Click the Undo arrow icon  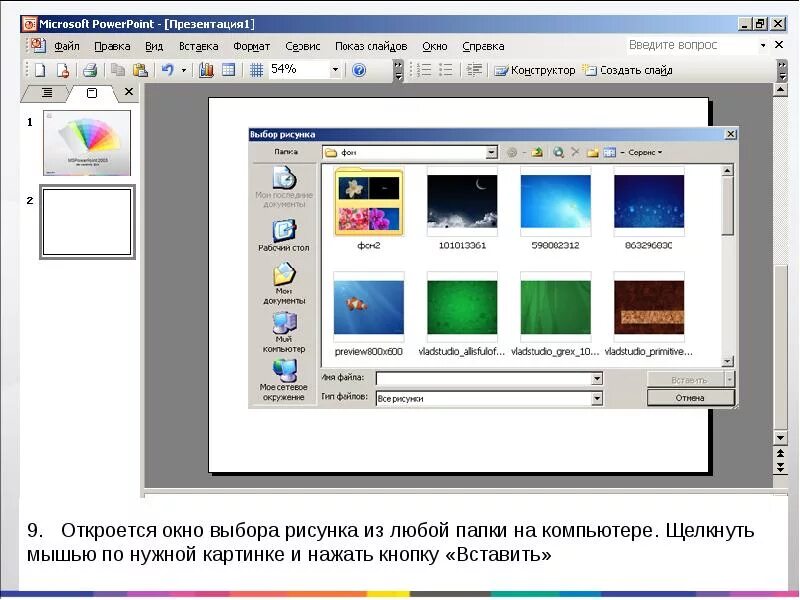[167, 70]
